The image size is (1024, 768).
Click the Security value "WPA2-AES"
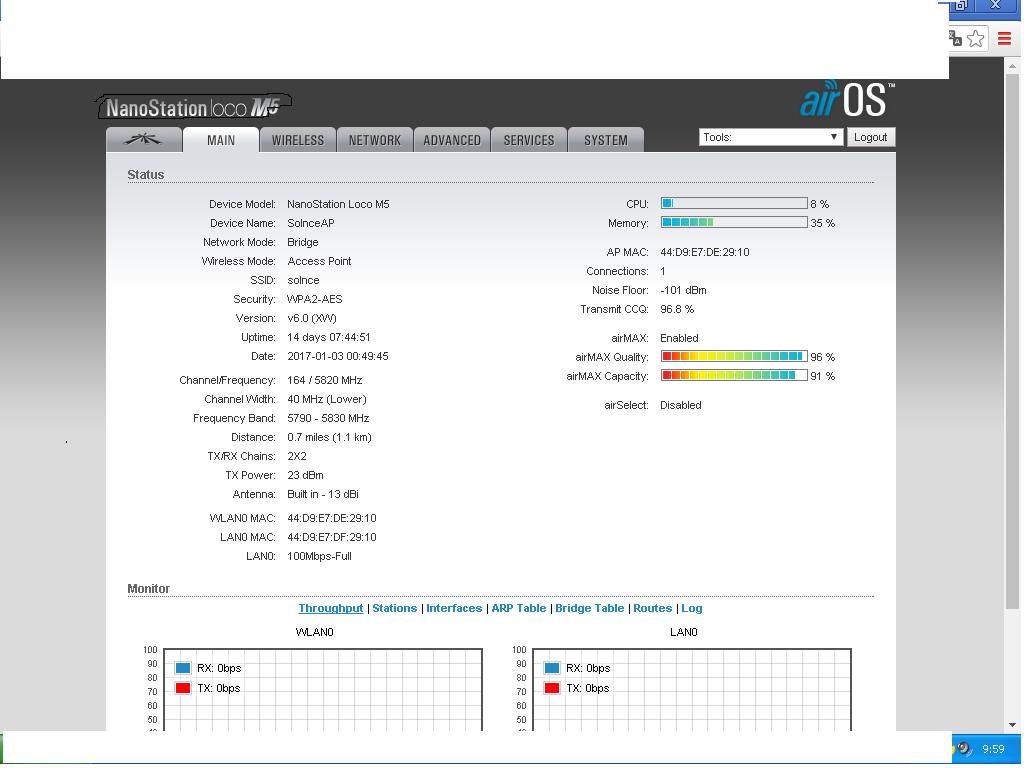point(315,299)
